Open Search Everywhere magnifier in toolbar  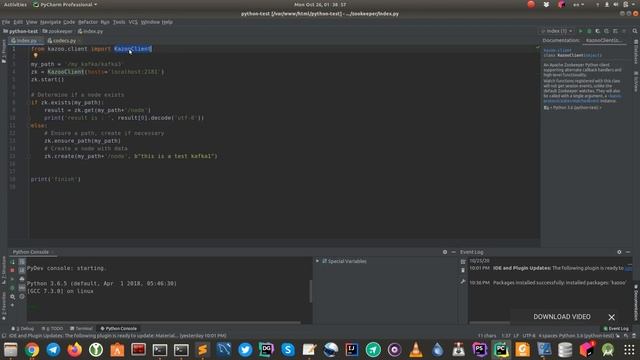coord(635,31)
